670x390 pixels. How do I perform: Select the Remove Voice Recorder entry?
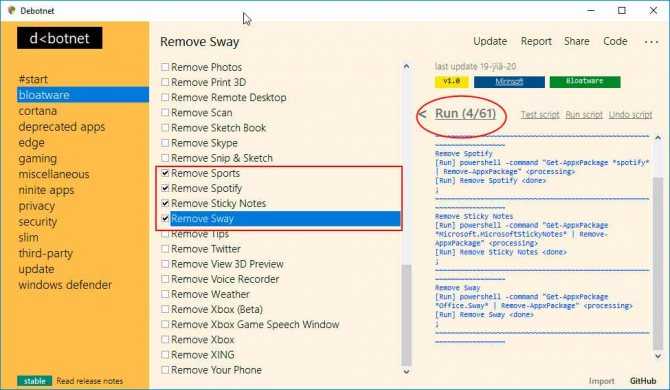click(x=225, y=279)
